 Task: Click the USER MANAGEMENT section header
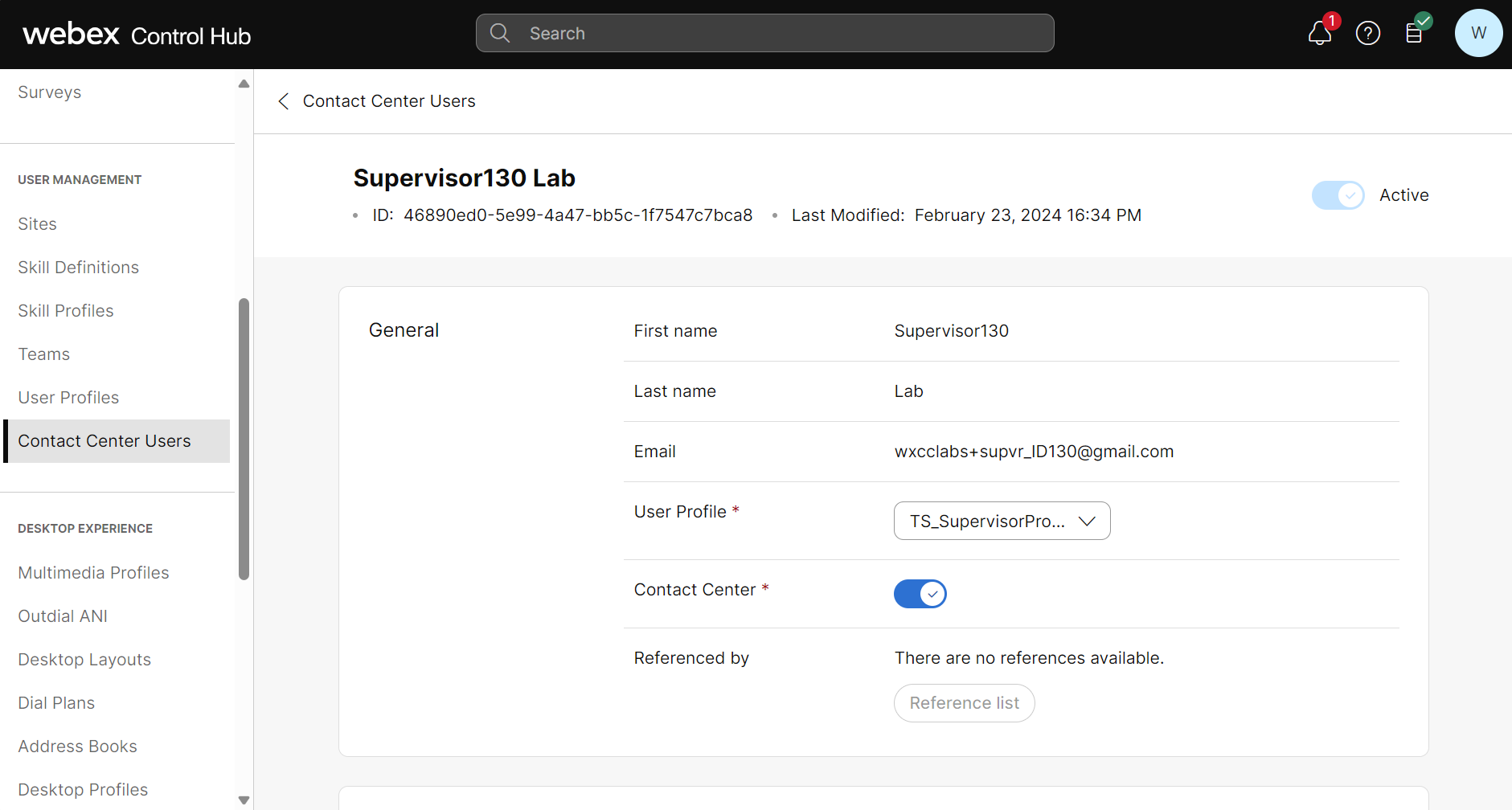(x=80, y=180)
